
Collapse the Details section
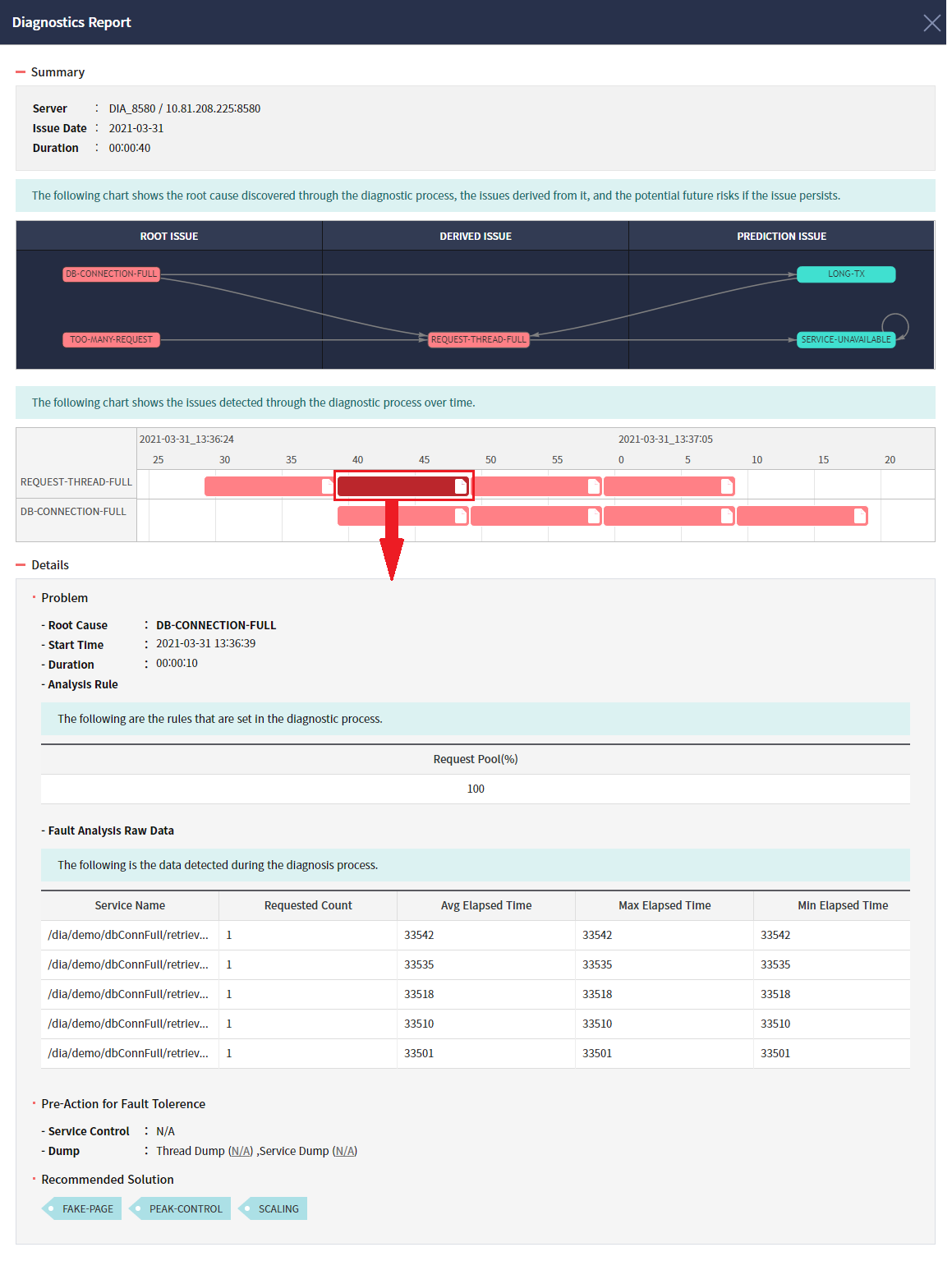coord(21,564)
